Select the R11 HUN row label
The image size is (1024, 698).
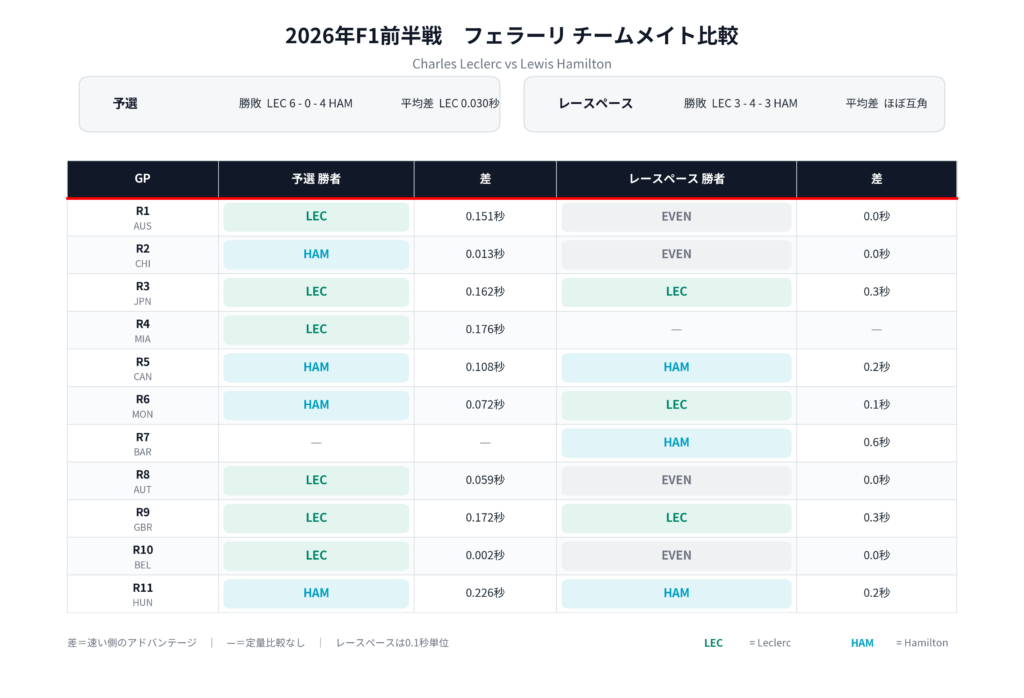pos(142,595)
